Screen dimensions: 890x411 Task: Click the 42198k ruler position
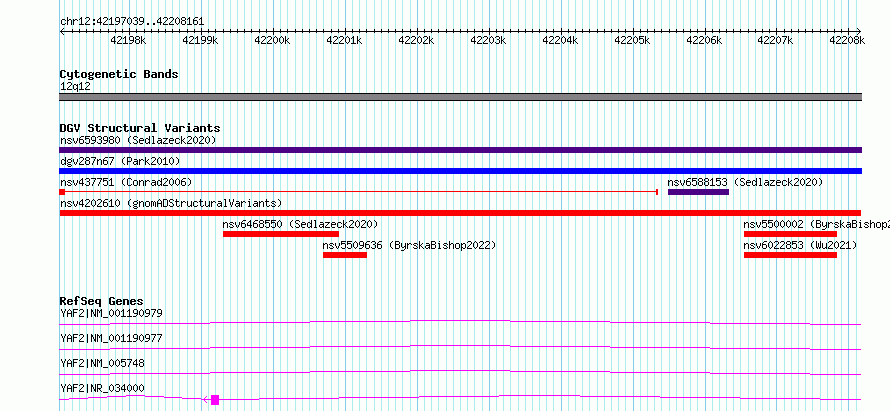tap(129, 40)
